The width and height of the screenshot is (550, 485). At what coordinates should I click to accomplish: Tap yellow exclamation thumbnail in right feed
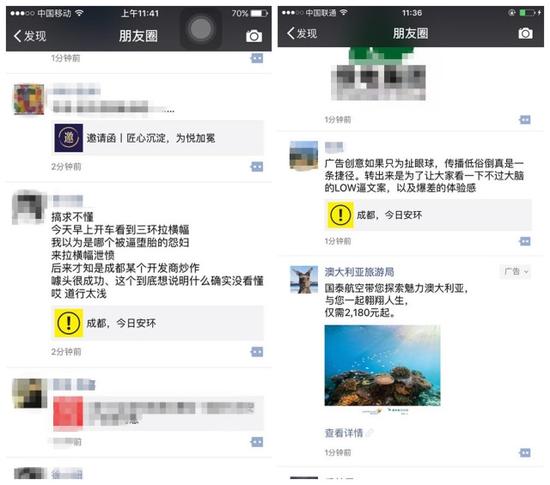pyautogui.click(x=340, y=215)
